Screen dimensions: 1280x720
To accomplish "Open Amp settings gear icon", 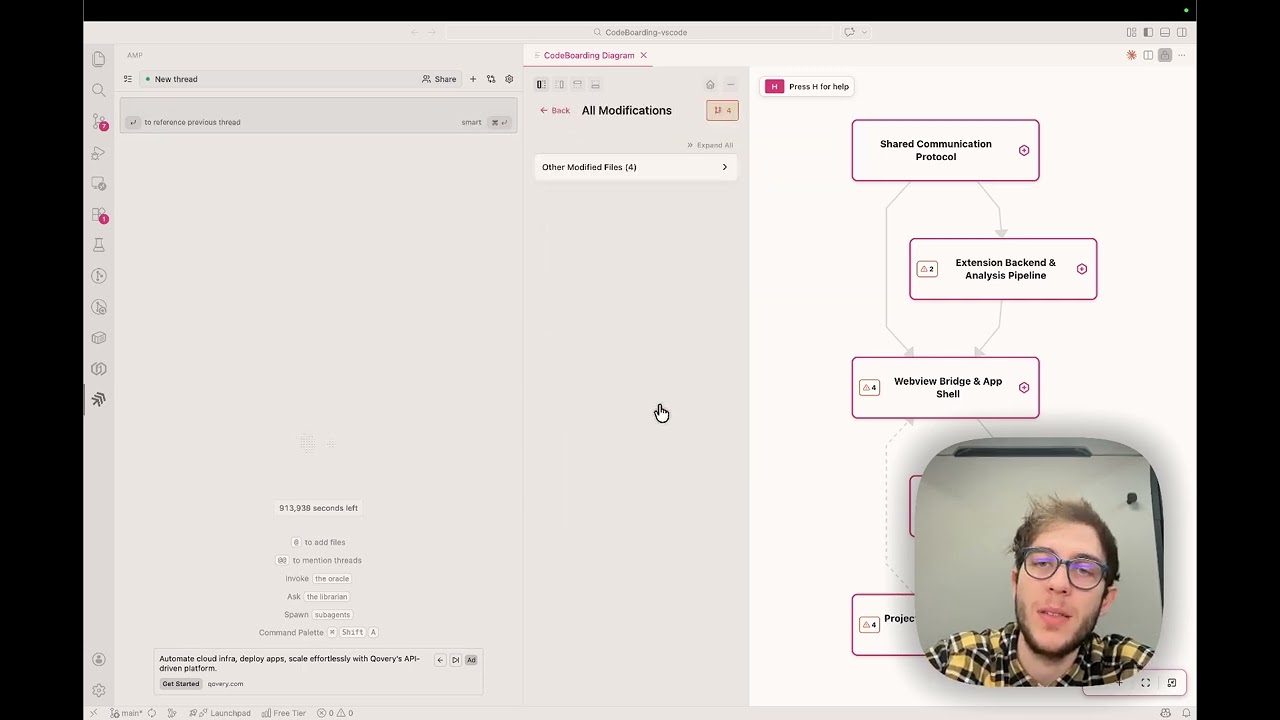I will click(509, 79).
